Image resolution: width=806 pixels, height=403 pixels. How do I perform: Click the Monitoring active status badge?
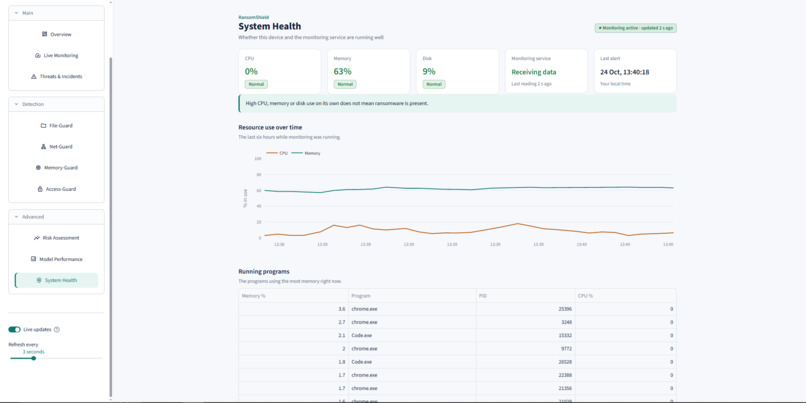(635, 28)
